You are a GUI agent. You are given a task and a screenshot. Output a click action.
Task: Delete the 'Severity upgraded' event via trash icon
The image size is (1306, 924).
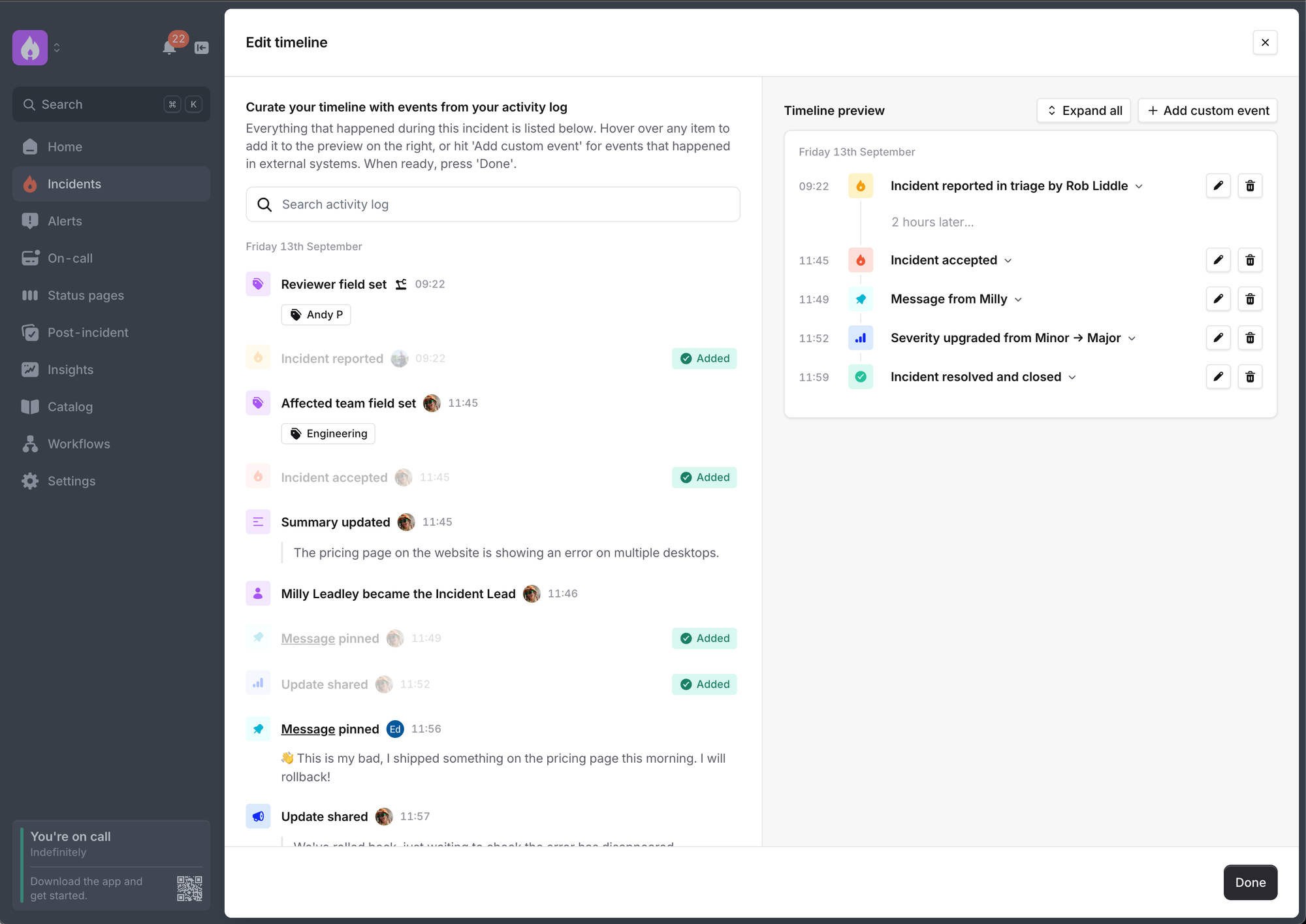[x=1250, y=338]
